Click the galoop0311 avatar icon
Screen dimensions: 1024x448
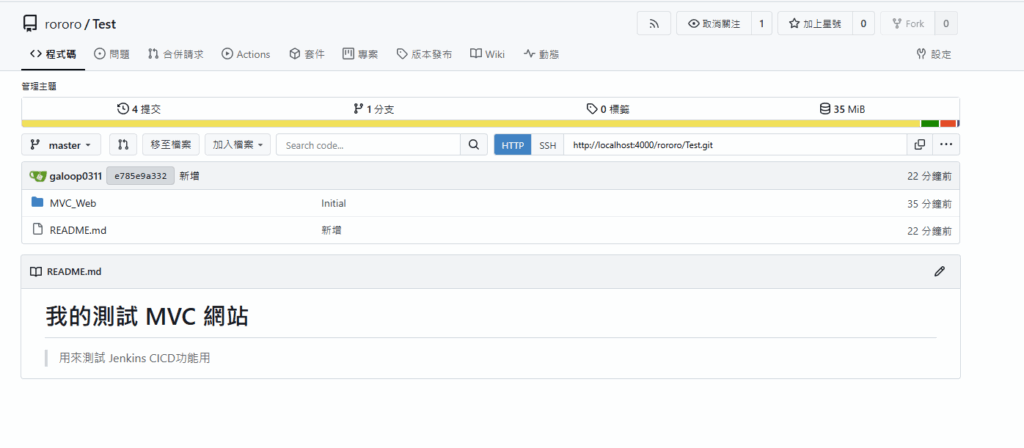pyautogui.click(x=38, y=176)
